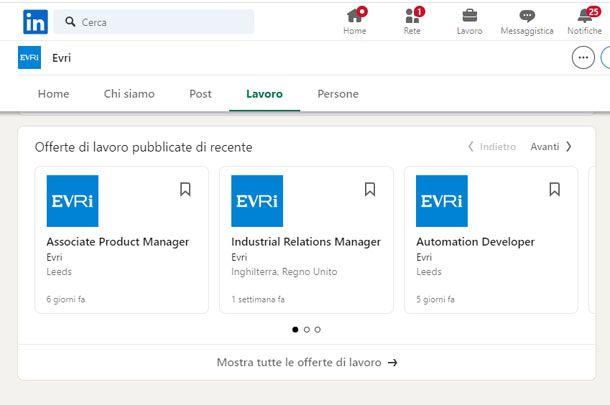
Task: Click Evri logo on Automation Developer card
Action: click(x=442, y=201)
